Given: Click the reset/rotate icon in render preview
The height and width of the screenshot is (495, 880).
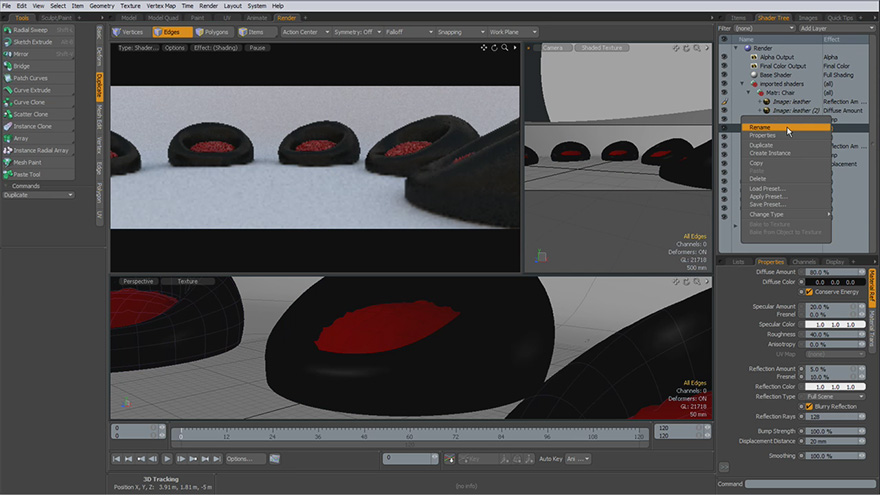Looking at the screenshot, I should pyautogui.click(x=494, y=48).
